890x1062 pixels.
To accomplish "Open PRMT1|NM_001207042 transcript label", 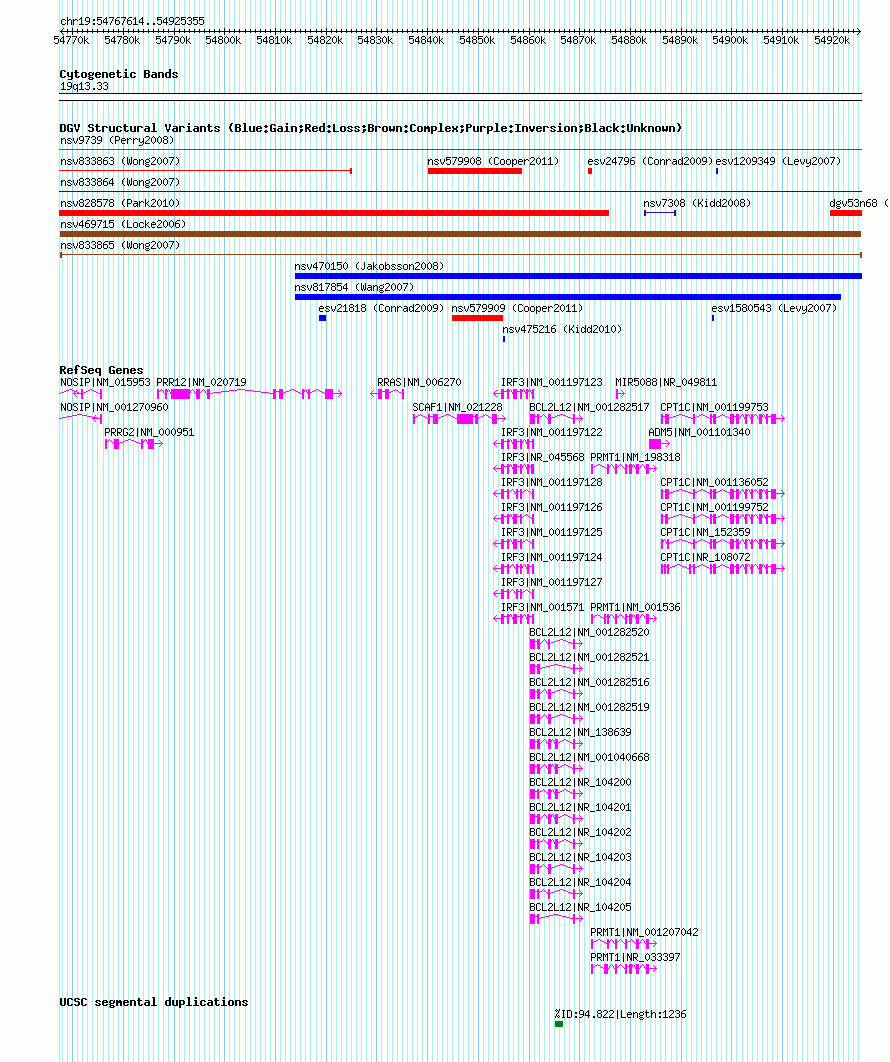I will (645, 932).
